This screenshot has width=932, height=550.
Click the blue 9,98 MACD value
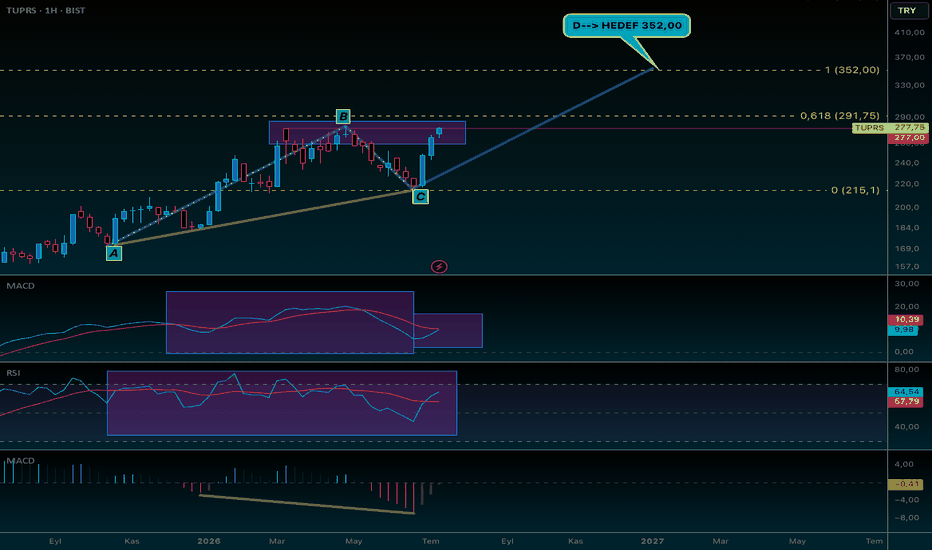(x=903, y=330)
